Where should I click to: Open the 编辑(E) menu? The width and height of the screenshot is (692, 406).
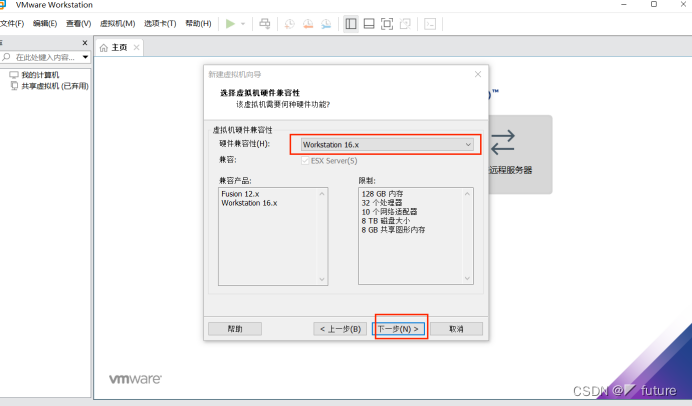[x=45, y=24]
